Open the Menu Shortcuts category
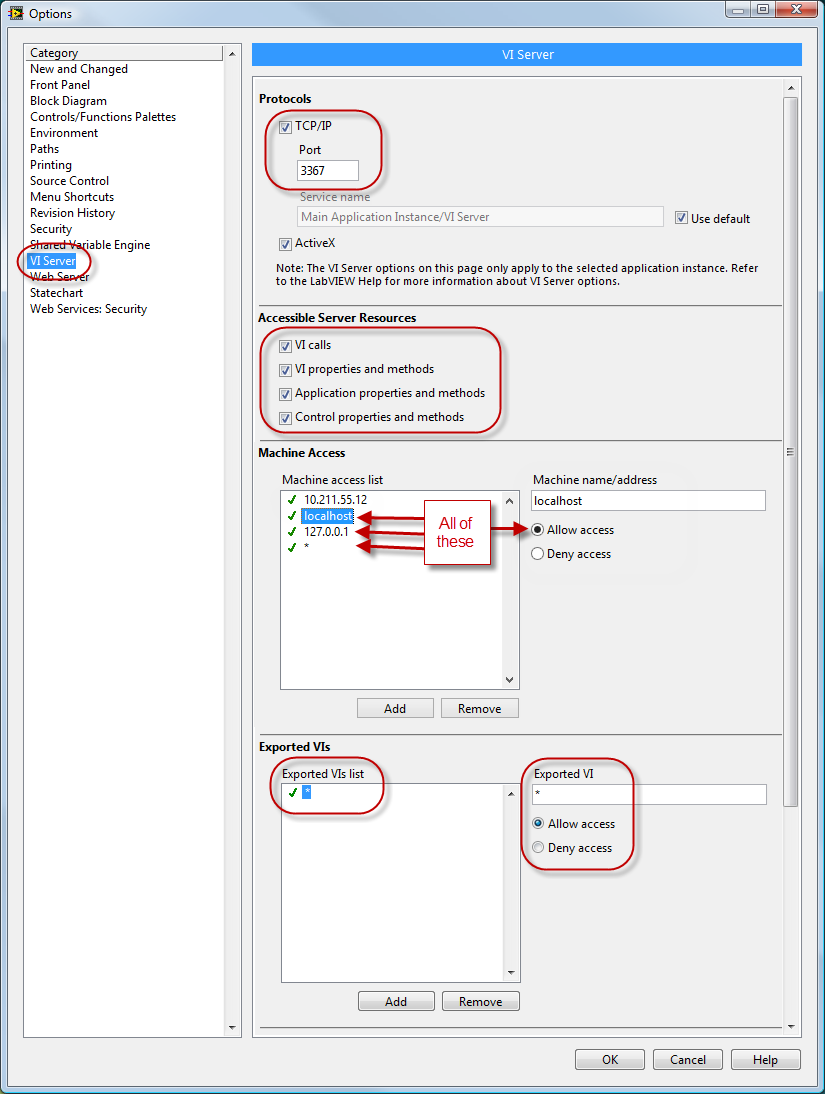Viewport: 825px width, 1094px height. [72, 197]
